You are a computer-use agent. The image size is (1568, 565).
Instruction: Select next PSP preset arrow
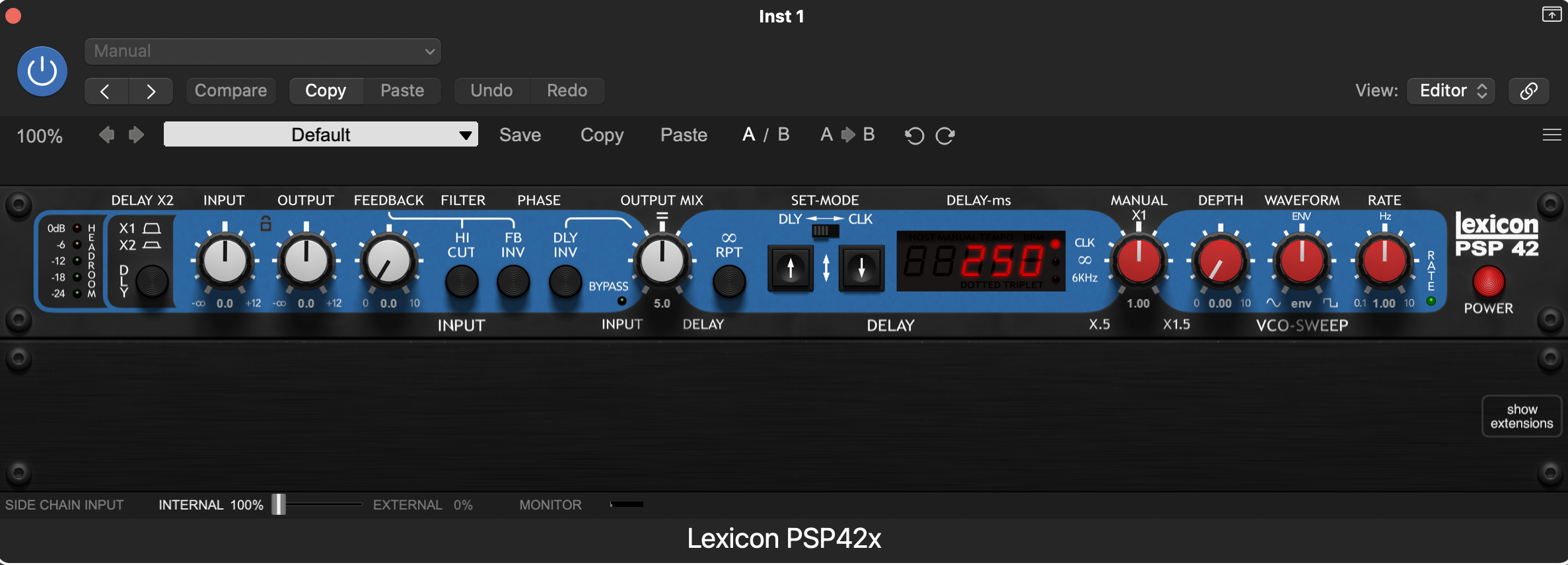[x=136, y=135]
